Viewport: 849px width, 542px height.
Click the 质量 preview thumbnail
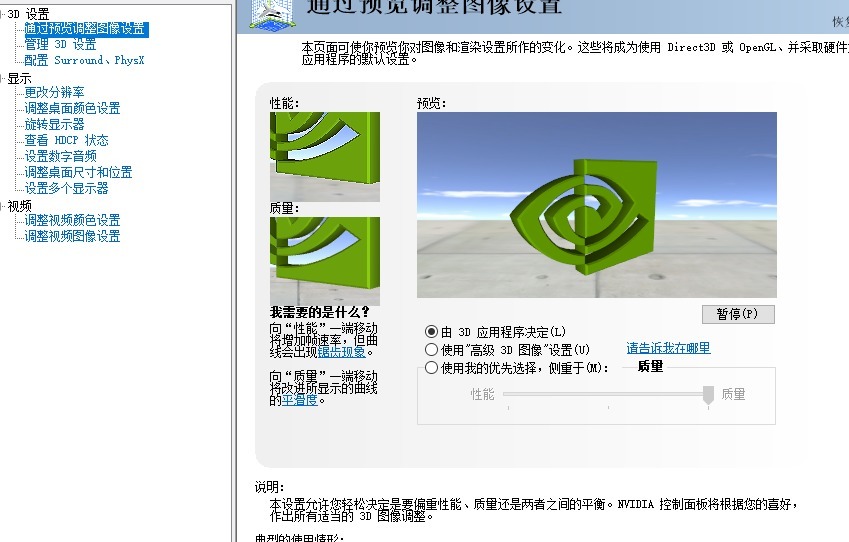[x=325, y=261]
